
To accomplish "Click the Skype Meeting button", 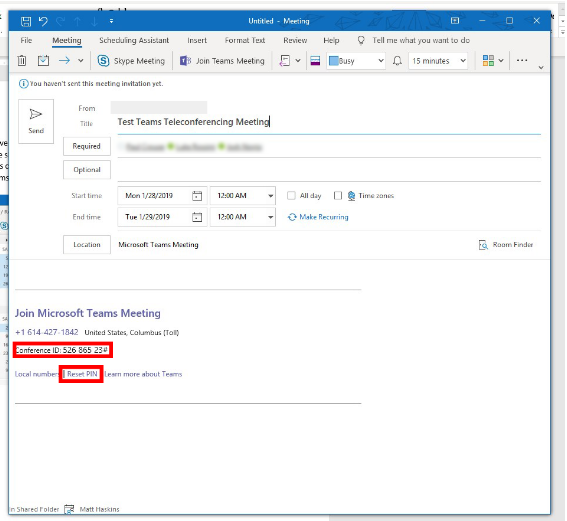I will tap(131, 61).
